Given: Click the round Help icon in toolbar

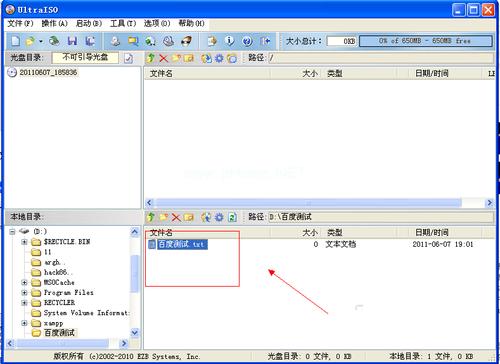Looking at the screenshot, I should click(x=247, y=41).
